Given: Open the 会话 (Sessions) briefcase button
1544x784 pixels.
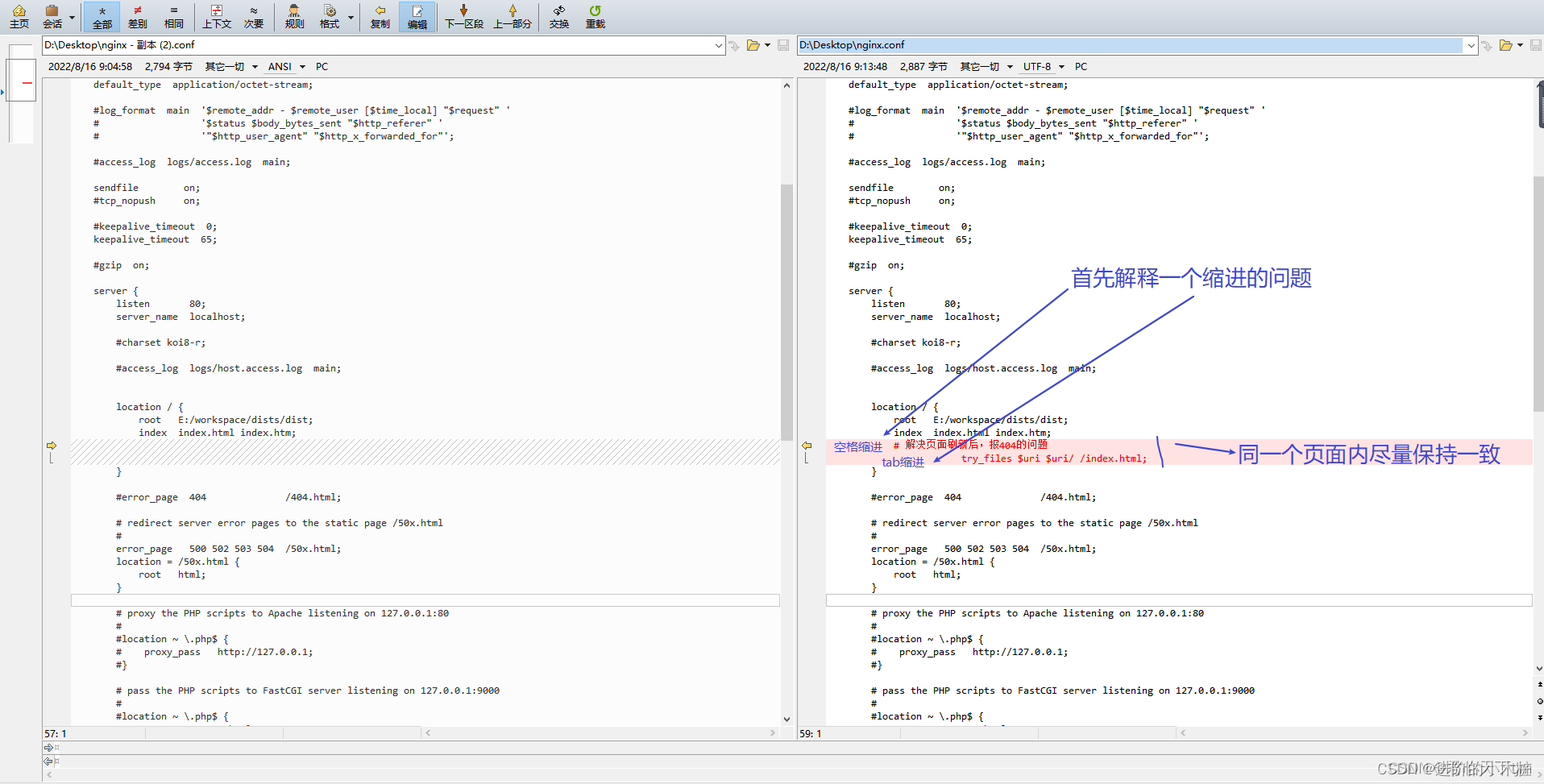Looking at the screenshot, I should 52,16.
